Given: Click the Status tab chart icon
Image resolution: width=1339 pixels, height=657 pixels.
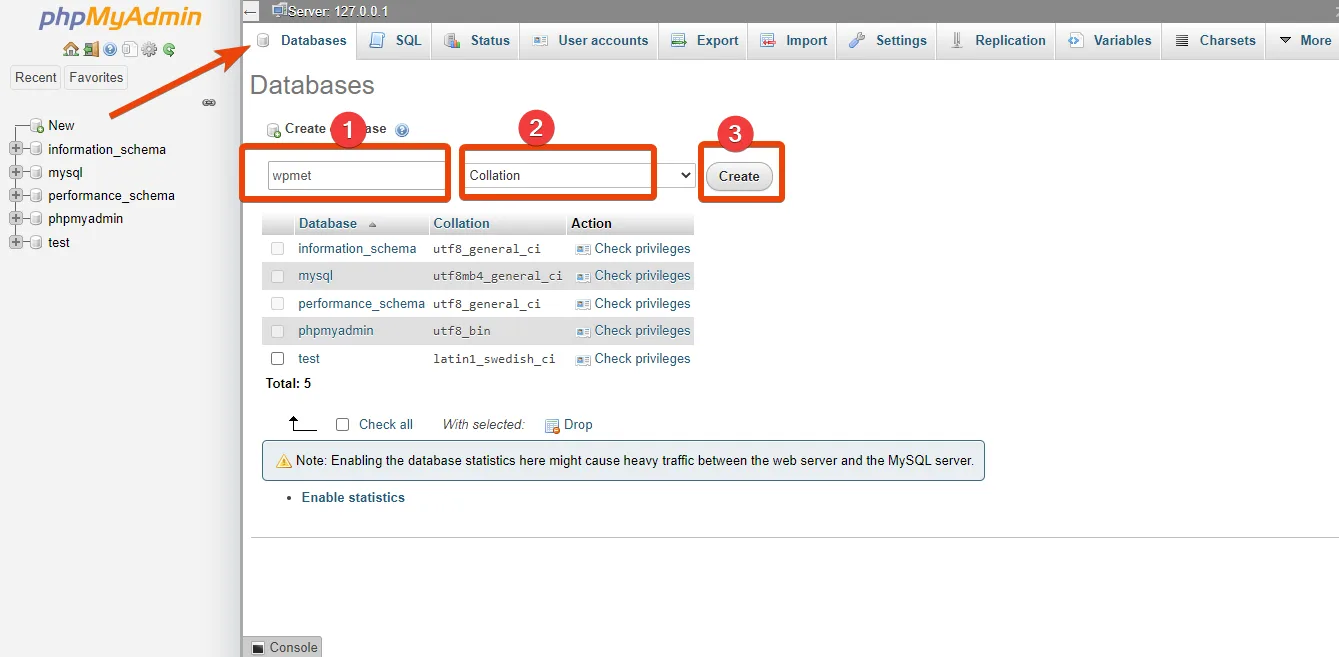Looking at the screenshot, I should [452, 41].
